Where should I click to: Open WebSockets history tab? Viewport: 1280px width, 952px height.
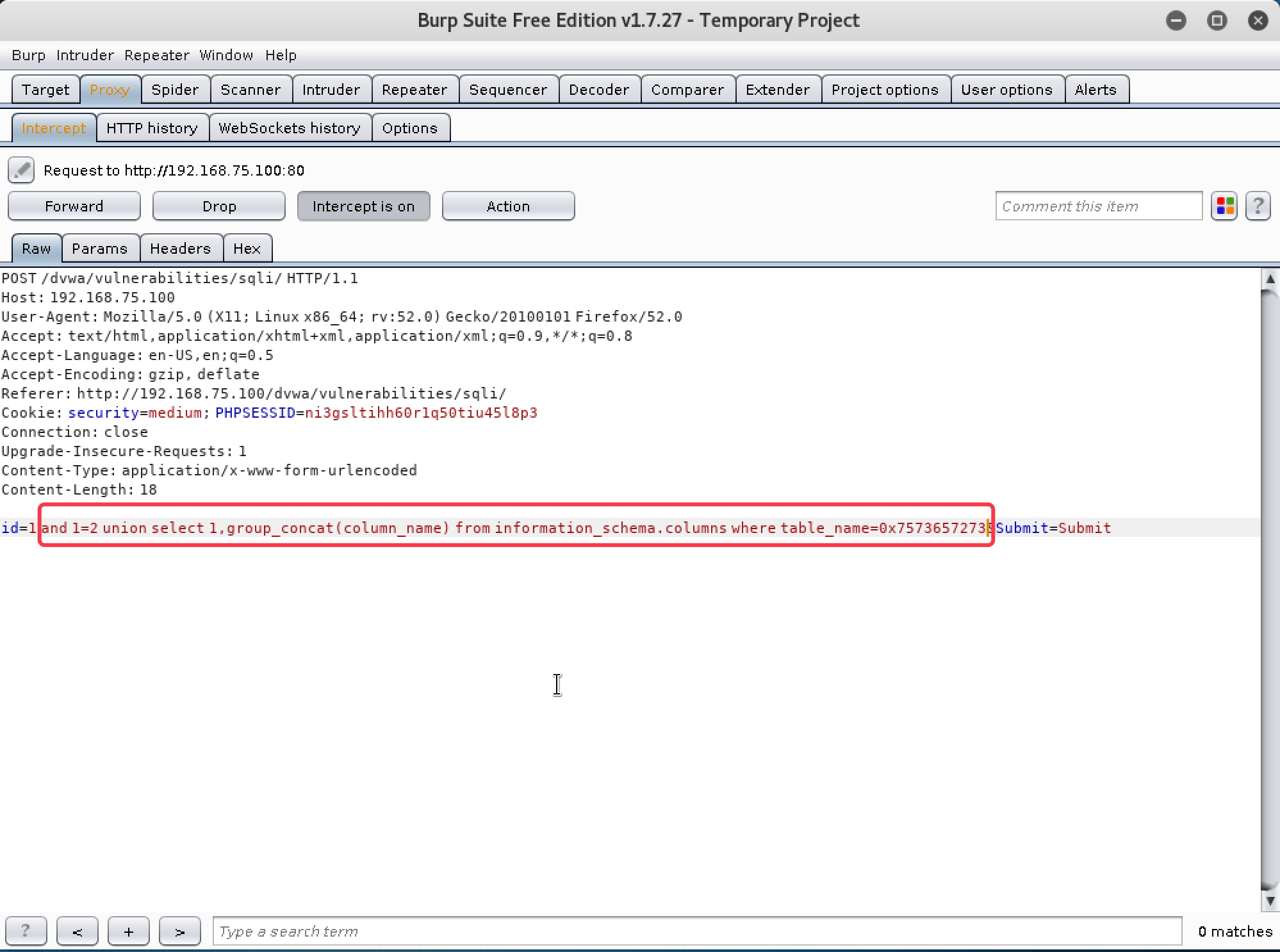289,127
